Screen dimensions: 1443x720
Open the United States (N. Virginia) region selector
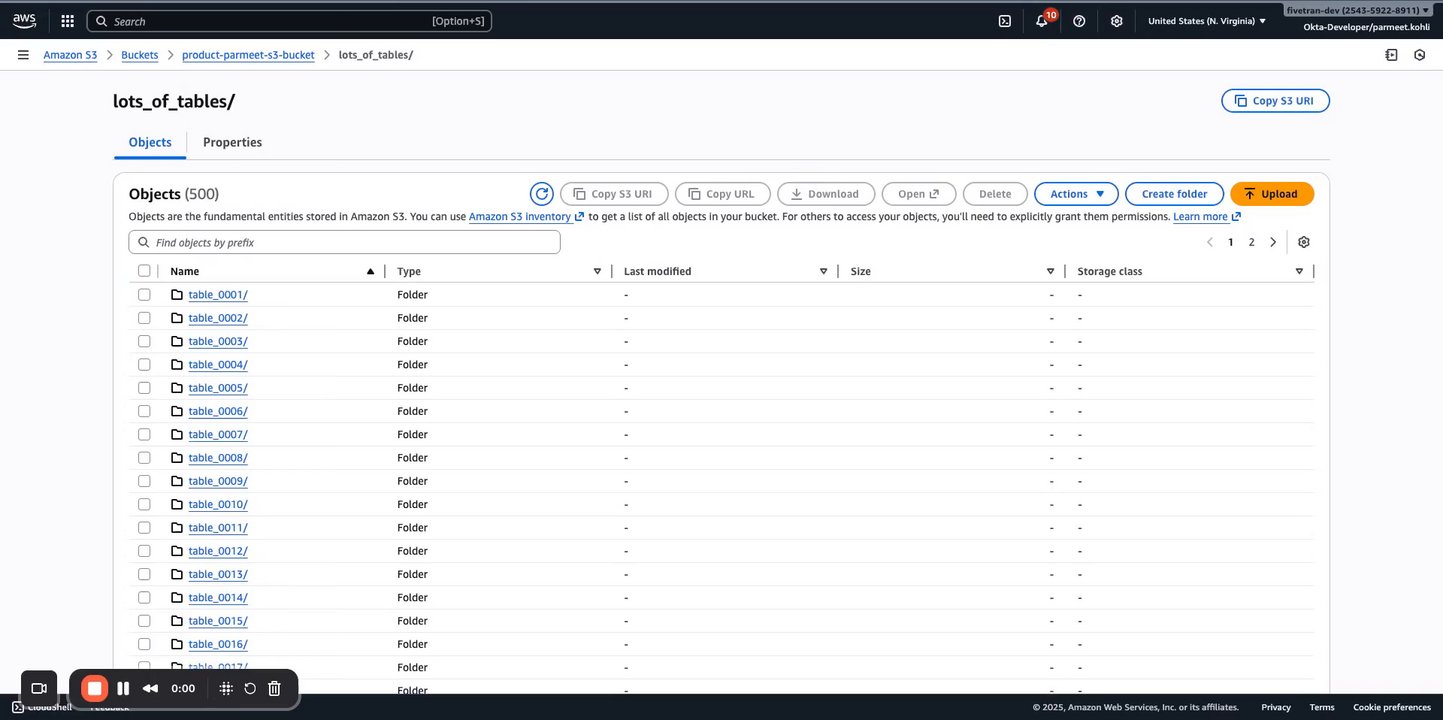coord(1207,21)
